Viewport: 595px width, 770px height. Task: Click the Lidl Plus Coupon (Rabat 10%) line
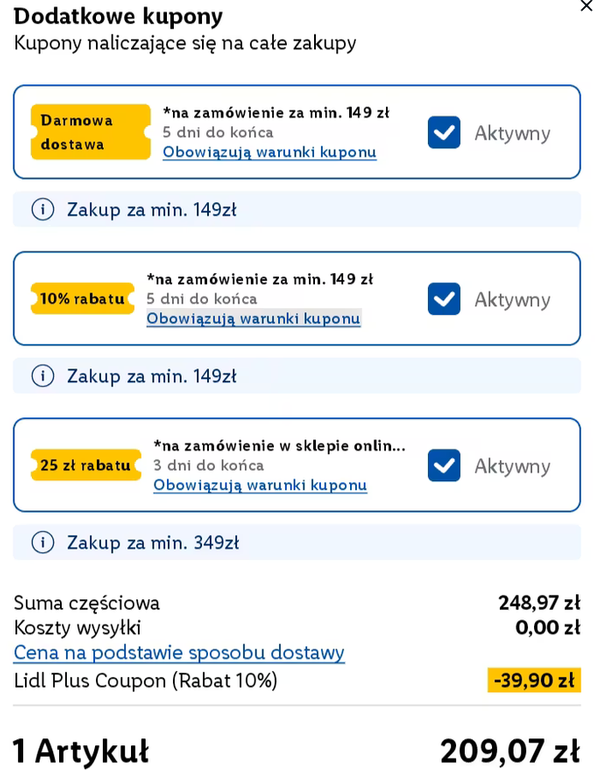click(146, 681)
